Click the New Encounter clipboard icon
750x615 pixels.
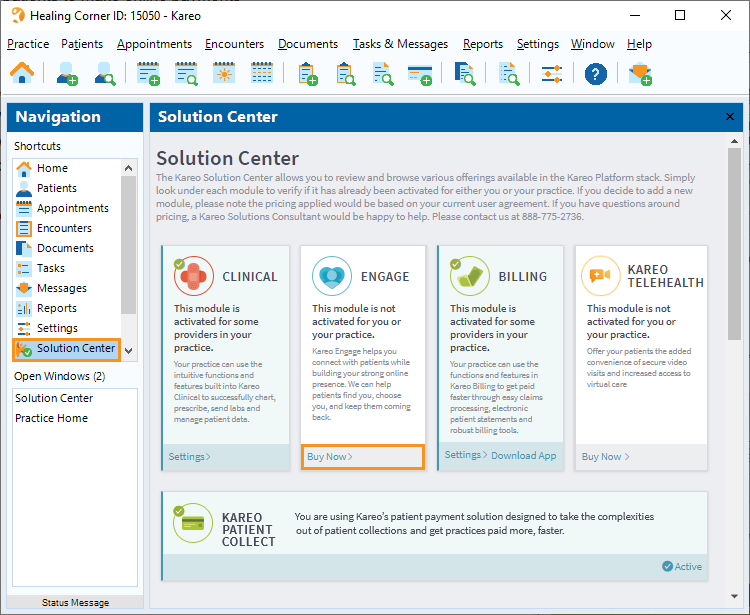coord(307,73)
